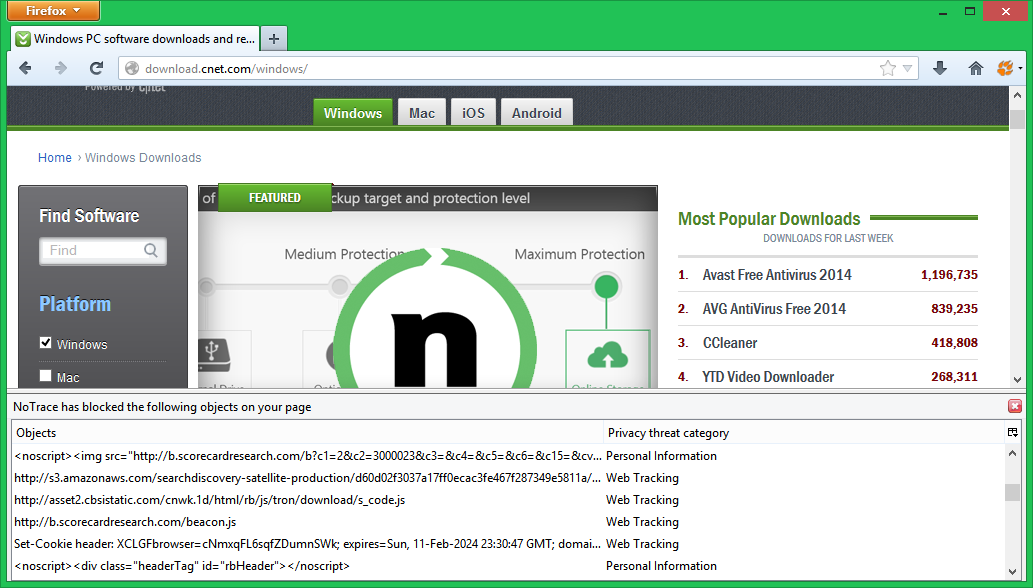Click download count 268,311
1033x588 pixels.
(x=954, y=377)
